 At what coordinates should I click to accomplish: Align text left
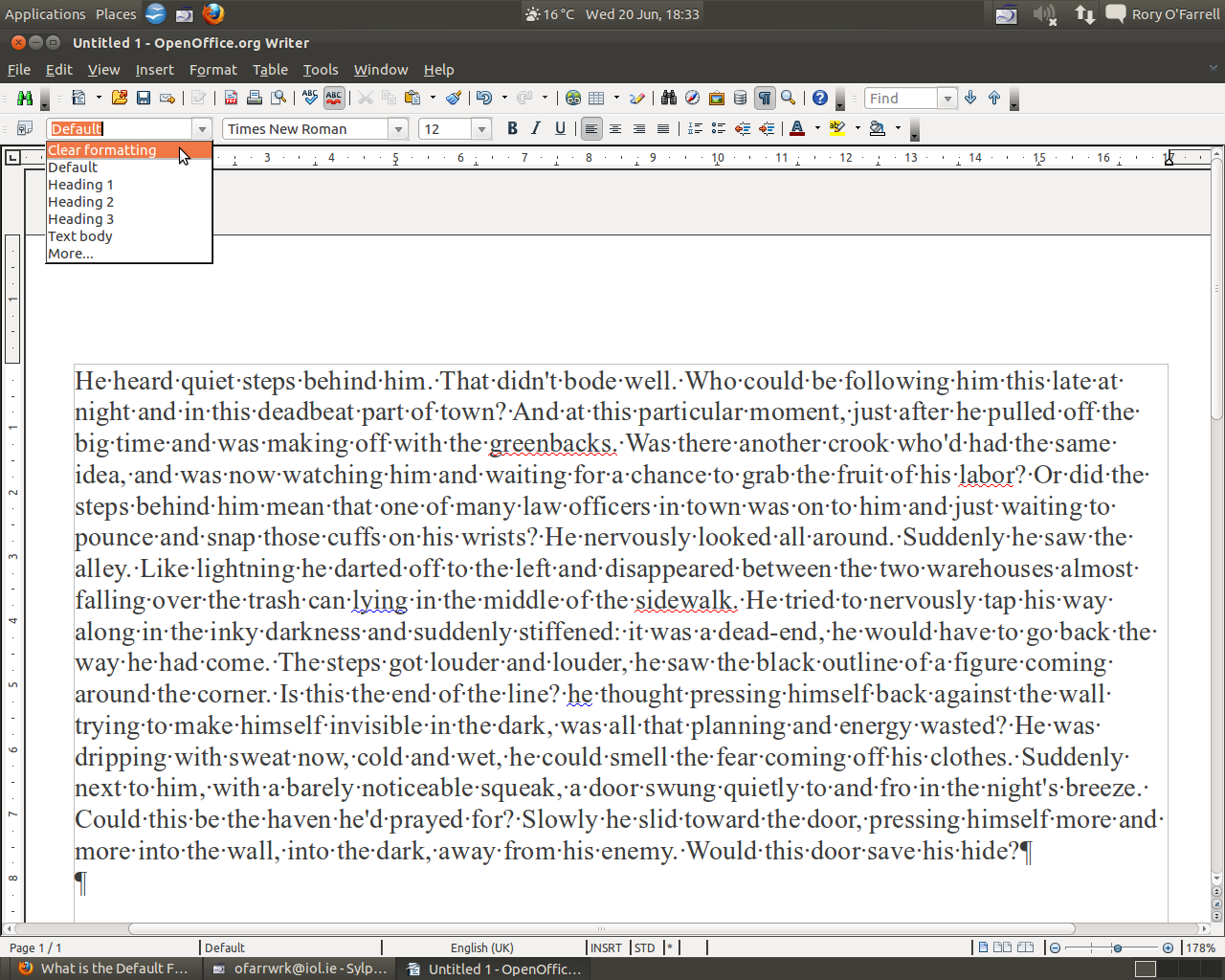pos(591,128)
